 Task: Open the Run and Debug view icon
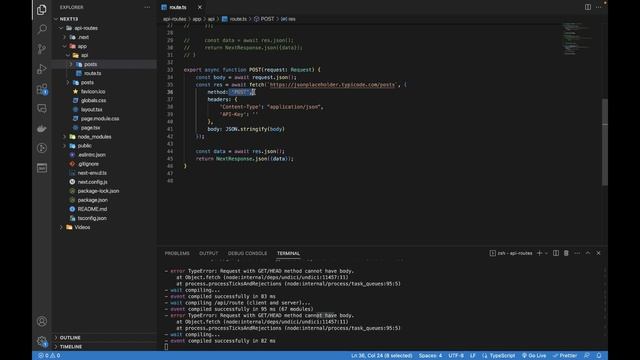(42, 69)
